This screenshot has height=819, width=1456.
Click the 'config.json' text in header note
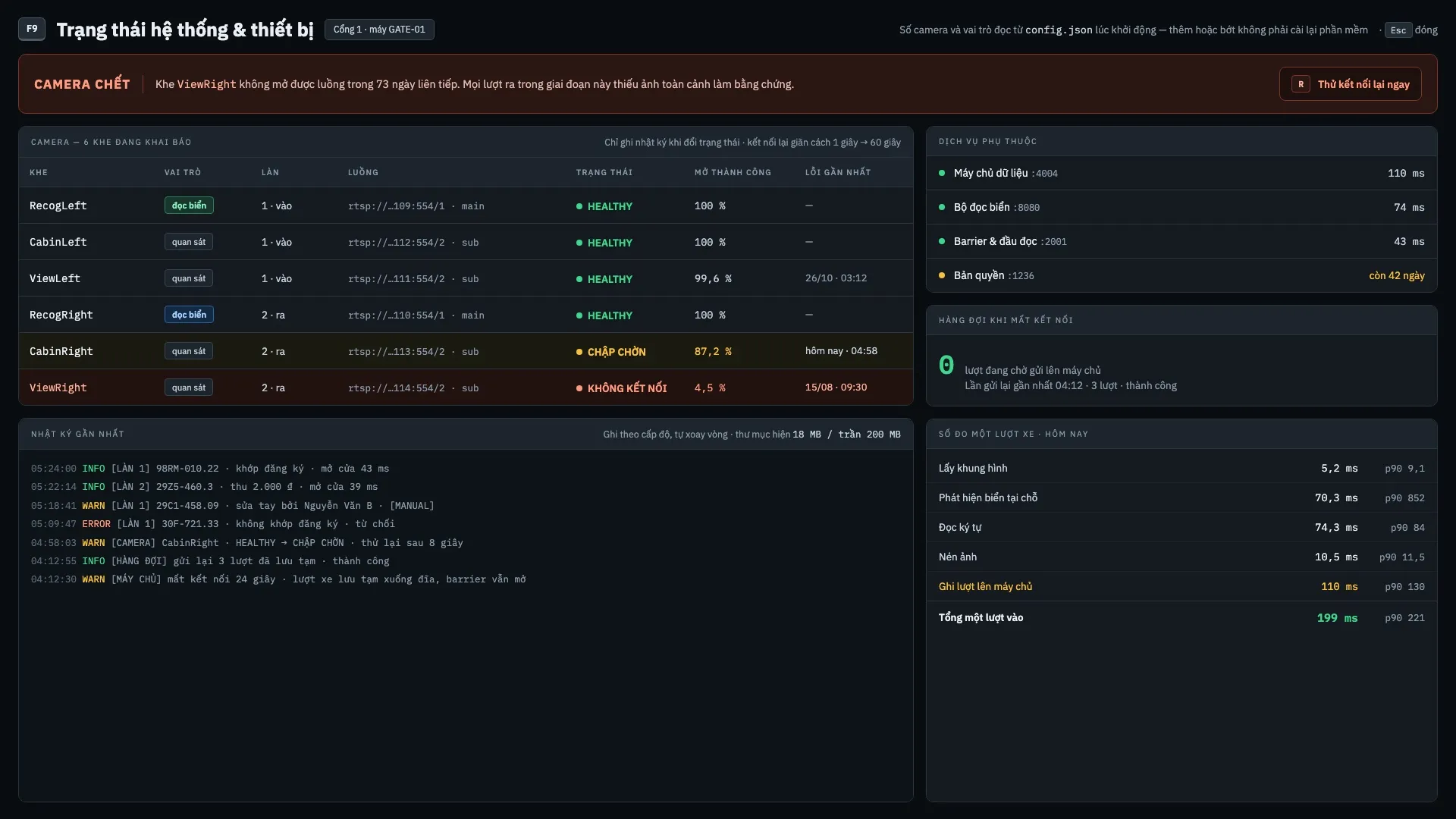[x=1059, y=30]
